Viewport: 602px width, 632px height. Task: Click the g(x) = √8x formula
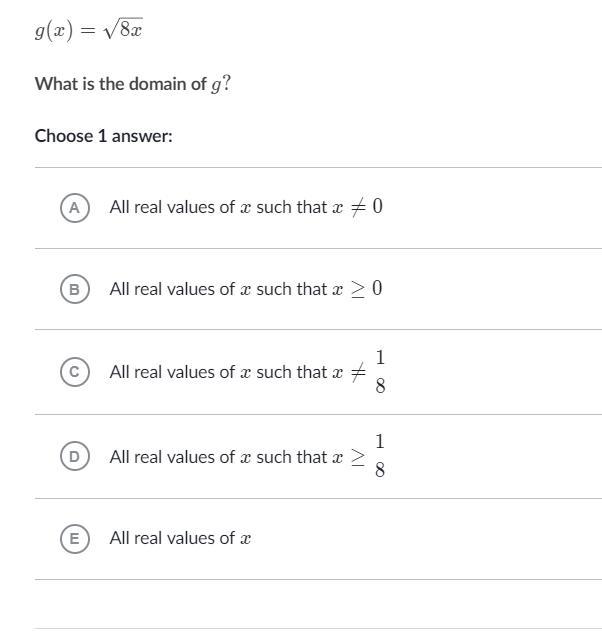(x=89, y=30)
